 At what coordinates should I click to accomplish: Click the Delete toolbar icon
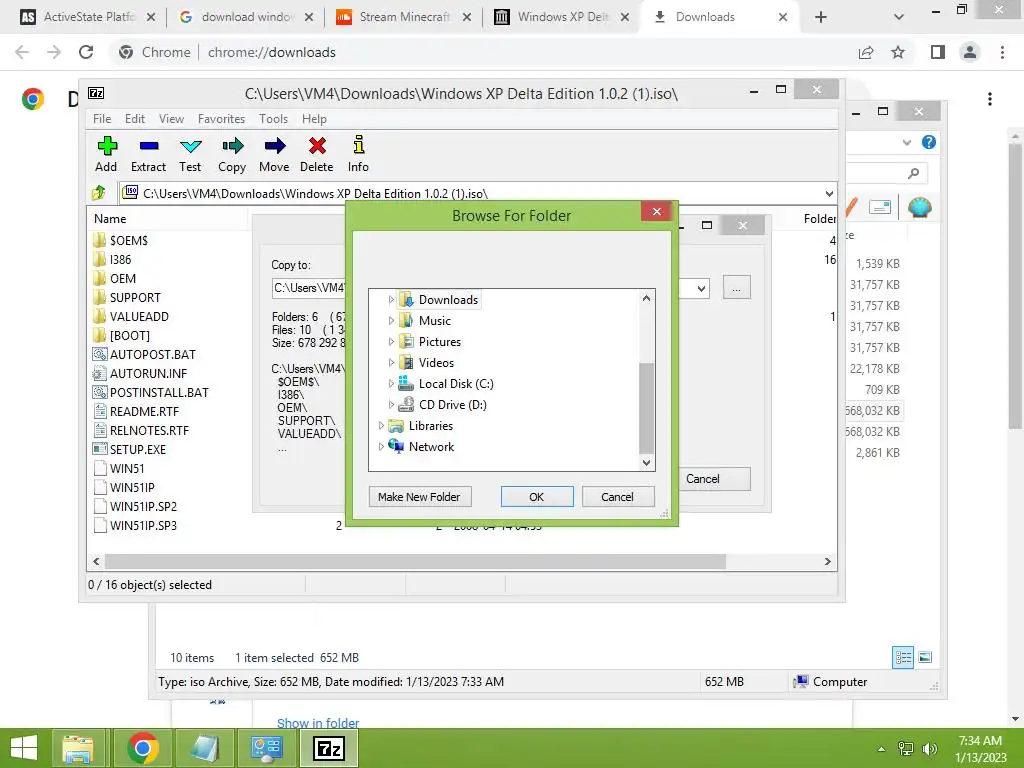tap(317, 146)
